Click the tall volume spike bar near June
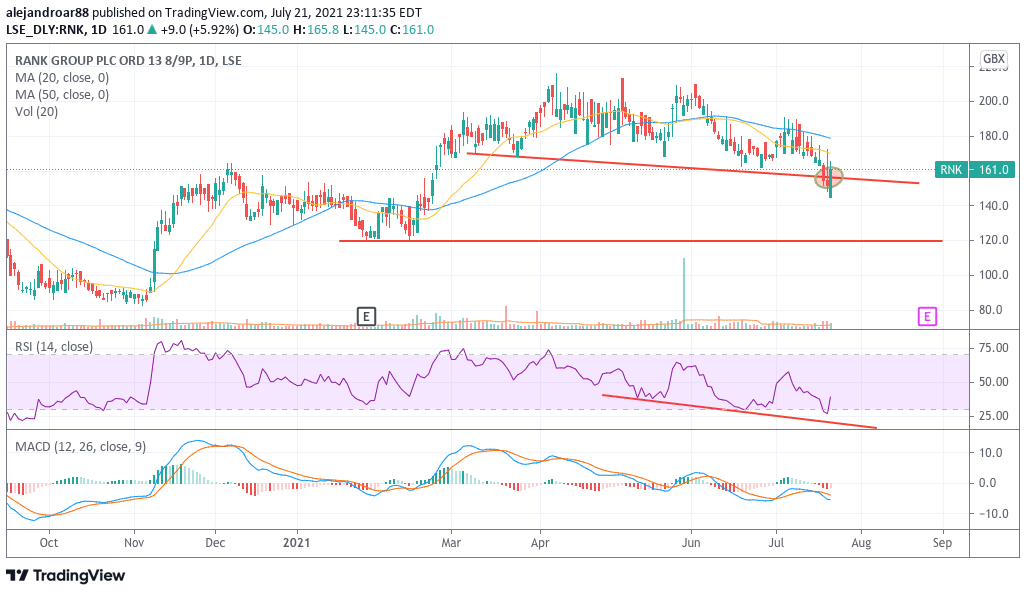Image resolution: width=1026 pixels, height=594 pixels. [684, 291]
